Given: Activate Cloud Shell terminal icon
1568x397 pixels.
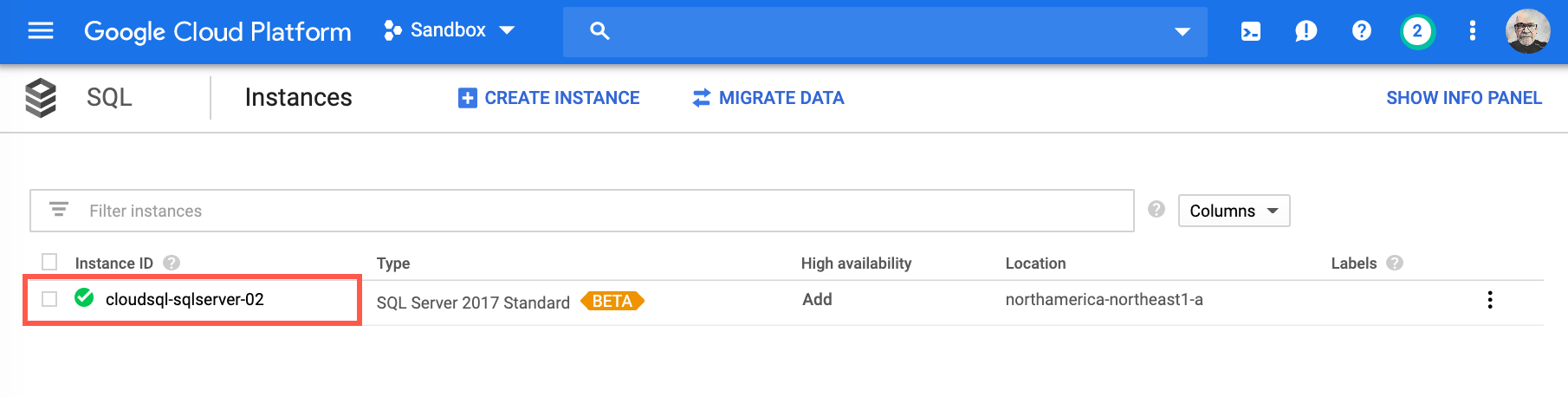Looking at the screenshot, I should click(x=1250, y=31).
